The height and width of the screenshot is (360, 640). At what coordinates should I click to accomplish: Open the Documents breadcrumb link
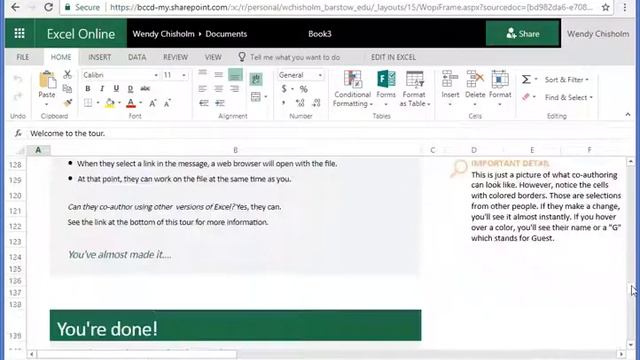pos(226,34)
